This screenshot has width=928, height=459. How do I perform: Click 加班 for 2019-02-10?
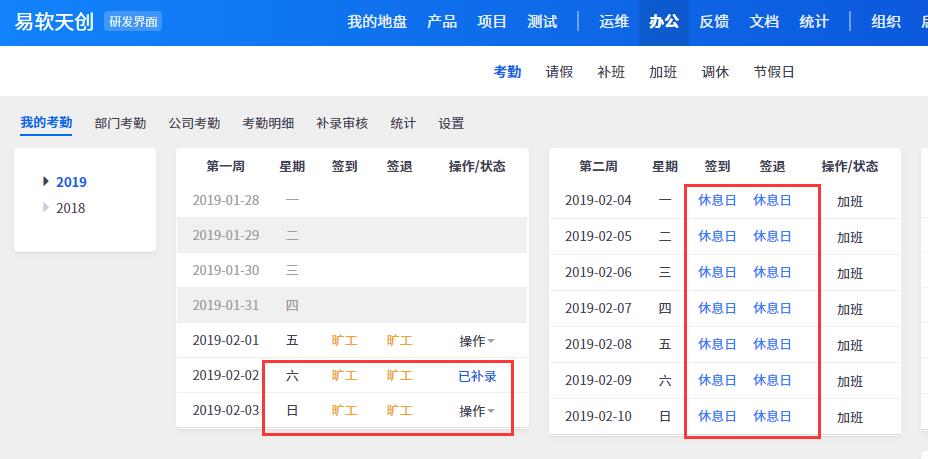point(850,418)
